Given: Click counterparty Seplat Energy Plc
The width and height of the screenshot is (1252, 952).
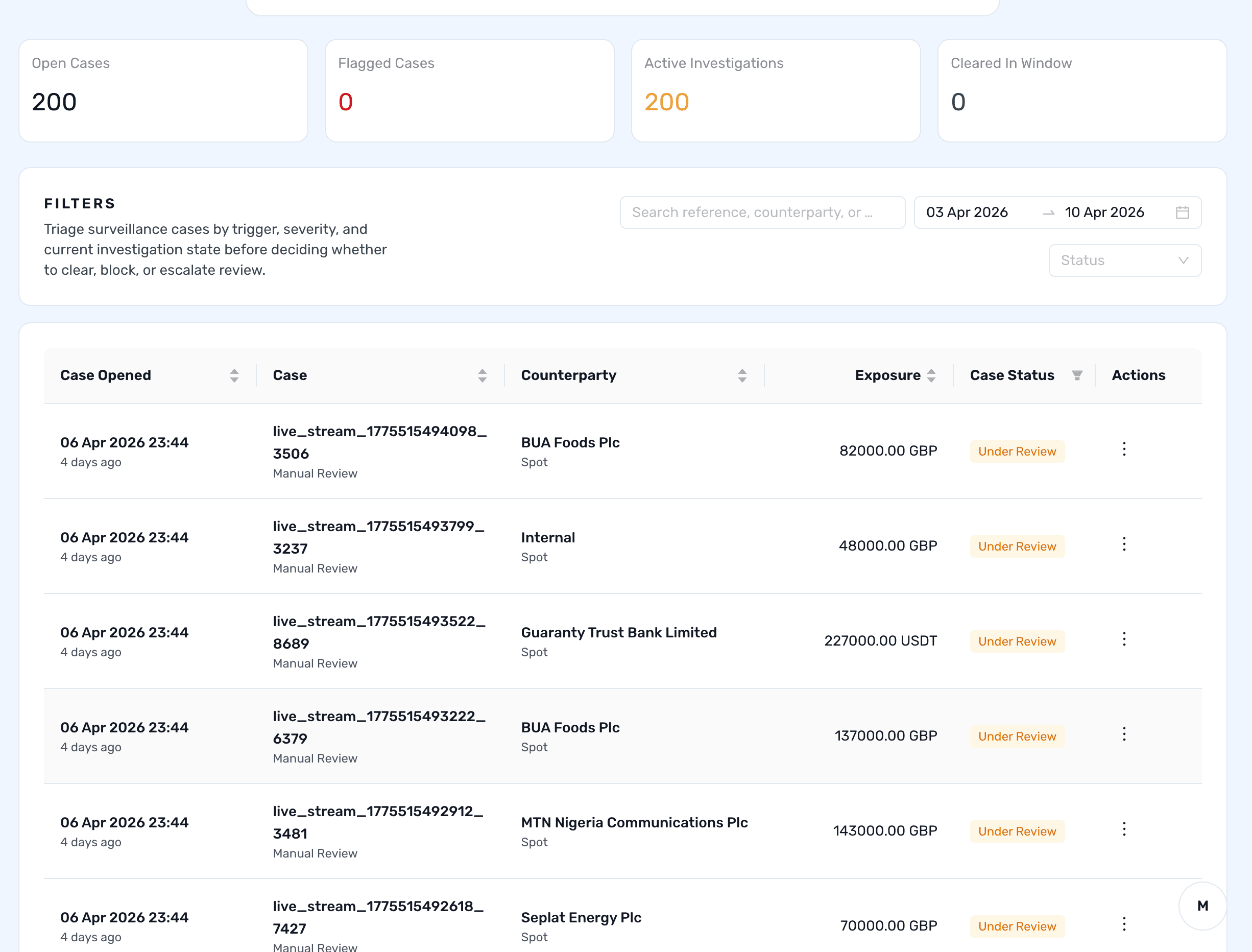Looking at the screenshot, I should pyautogui.click(x=581, y=918).
